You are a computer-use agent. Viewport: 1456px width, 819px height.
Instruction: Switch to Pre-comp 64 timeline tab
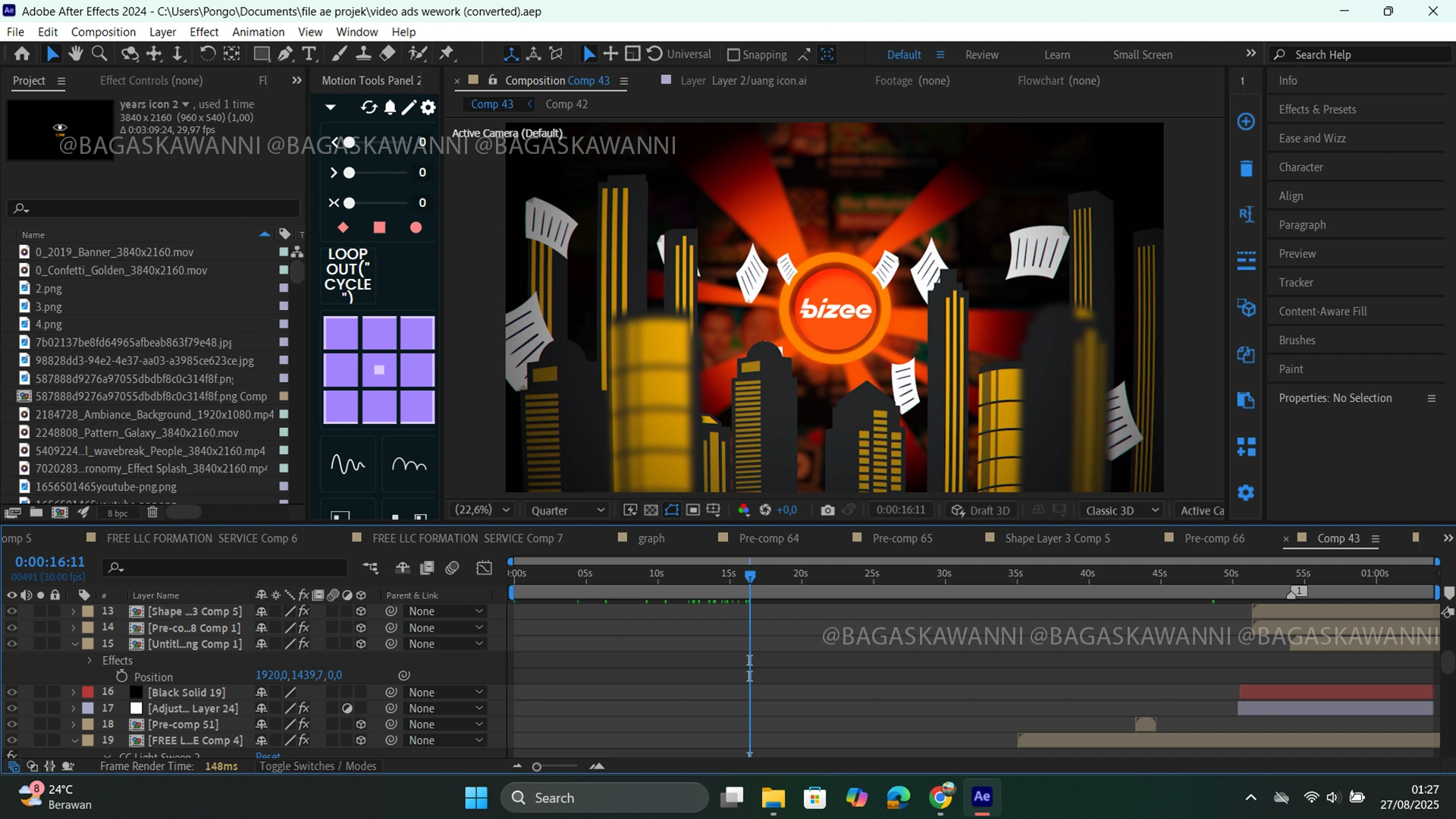(768, 538)
